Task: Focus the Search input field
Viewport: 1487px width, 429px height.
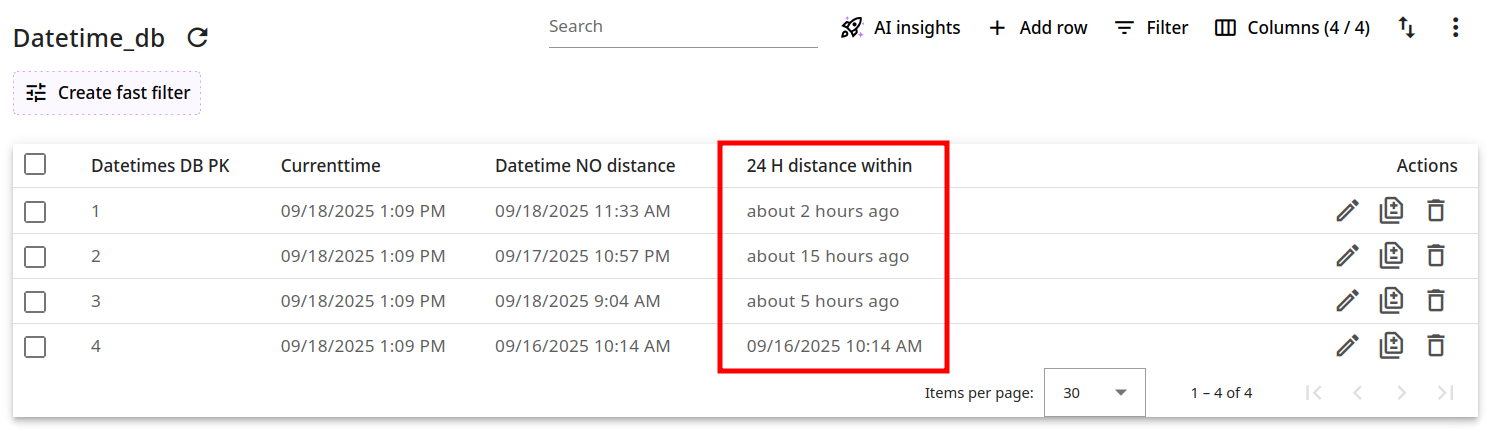Action: tap(682, 27)
